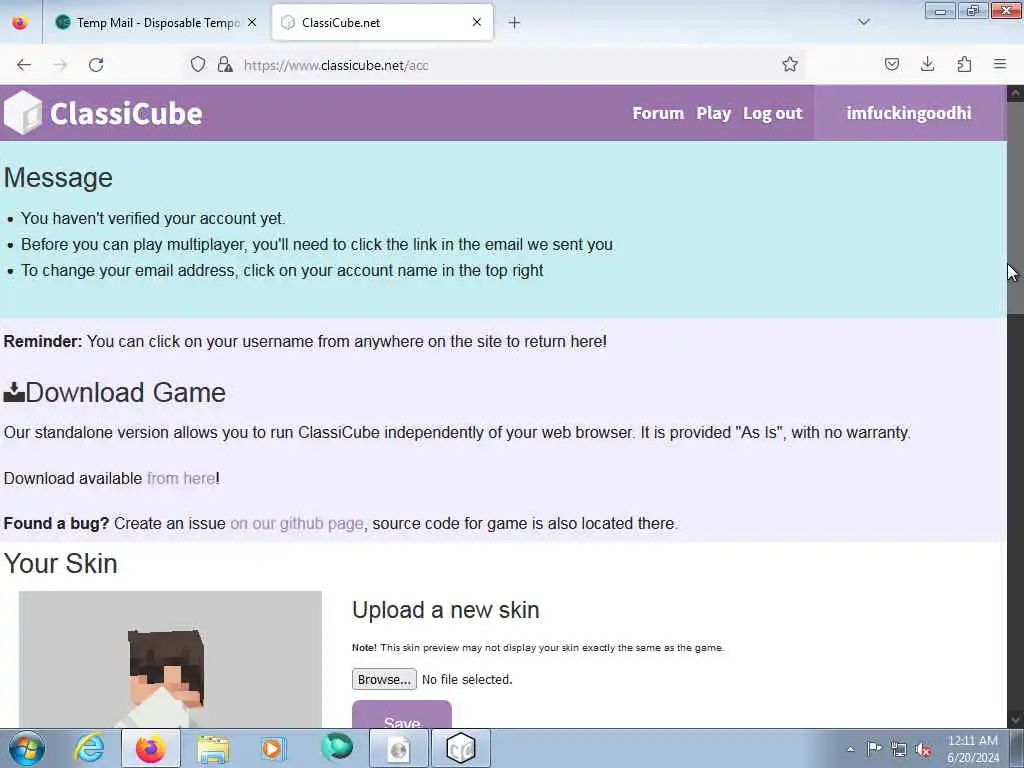Click the site security padlock icon
Viewport: 1024px width, 768px height.
[225, 64]
